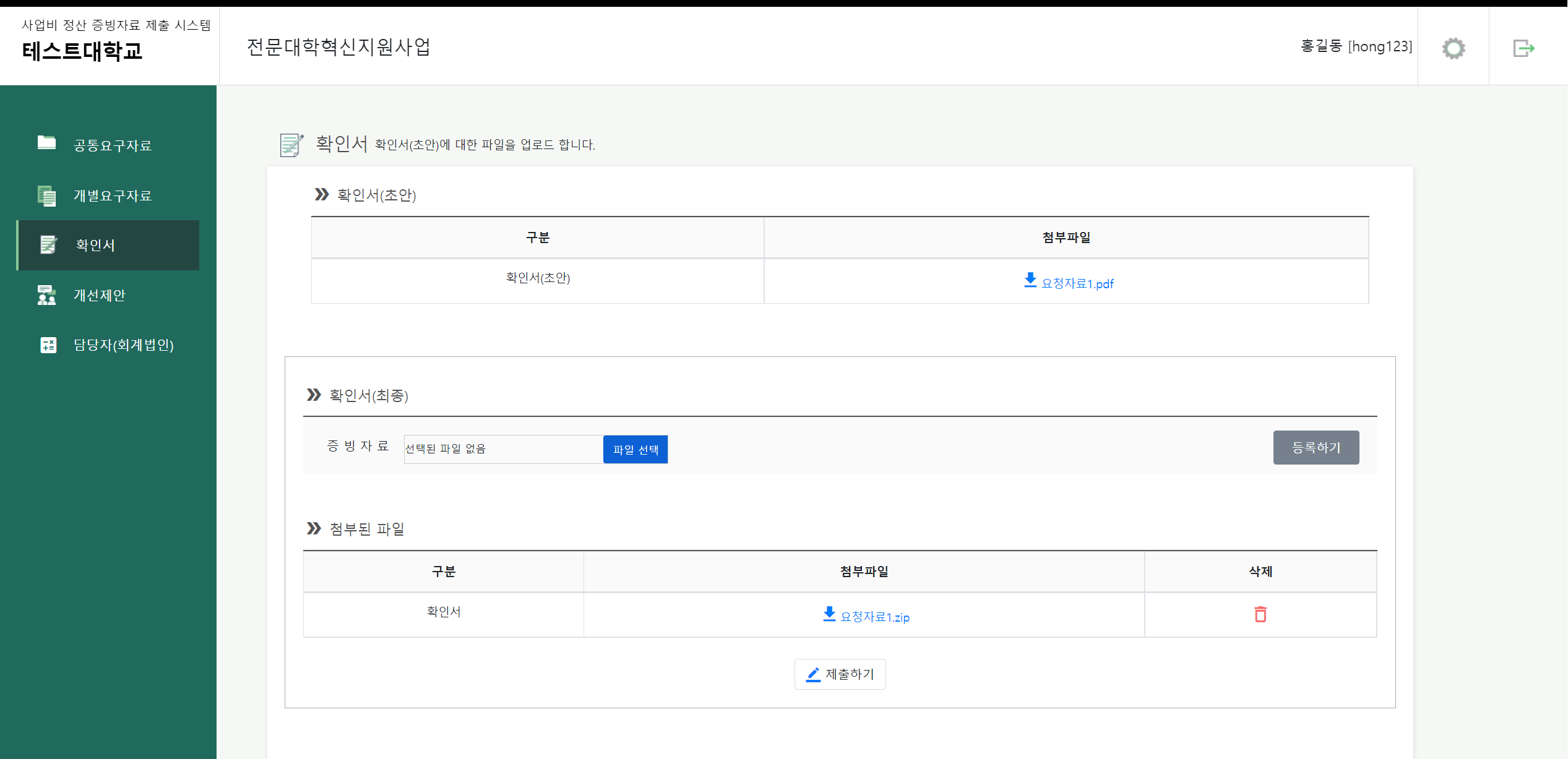This screenshot has height=759, width=1568.
Task: Go to 공통요구자료 menu item
Action: 113,145
